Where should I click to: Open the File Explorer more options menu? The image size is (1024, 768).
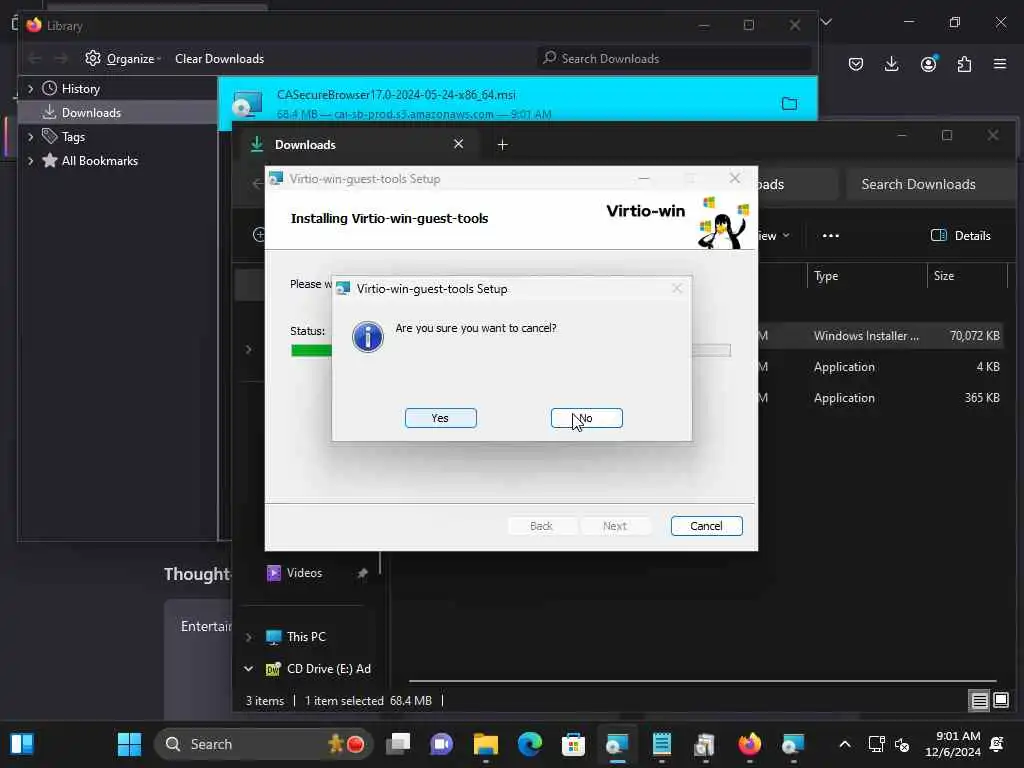(x=831, y=236)
